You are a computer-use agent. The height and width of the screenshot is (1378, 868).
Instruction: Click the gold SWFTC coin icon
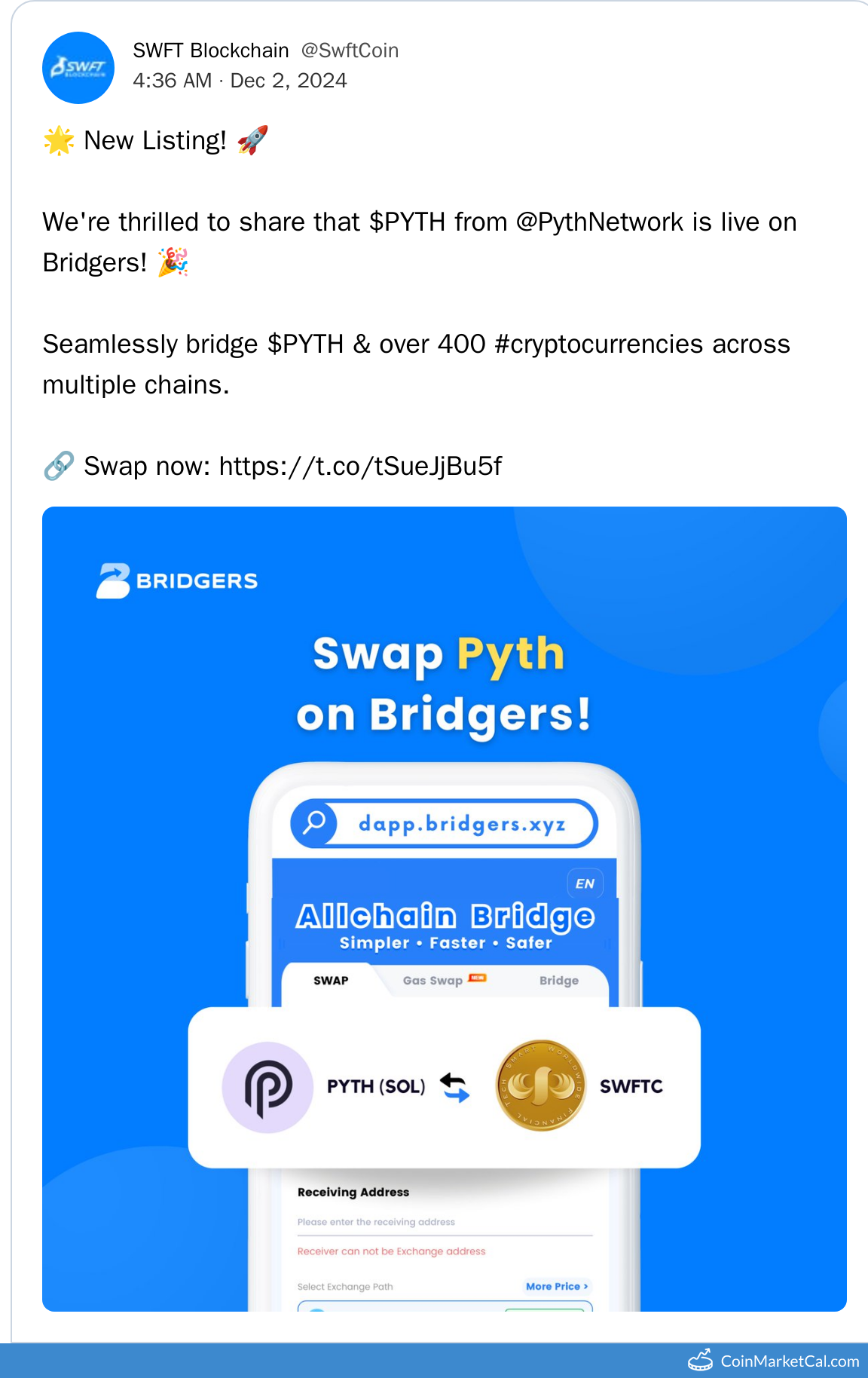point(540,1086)
